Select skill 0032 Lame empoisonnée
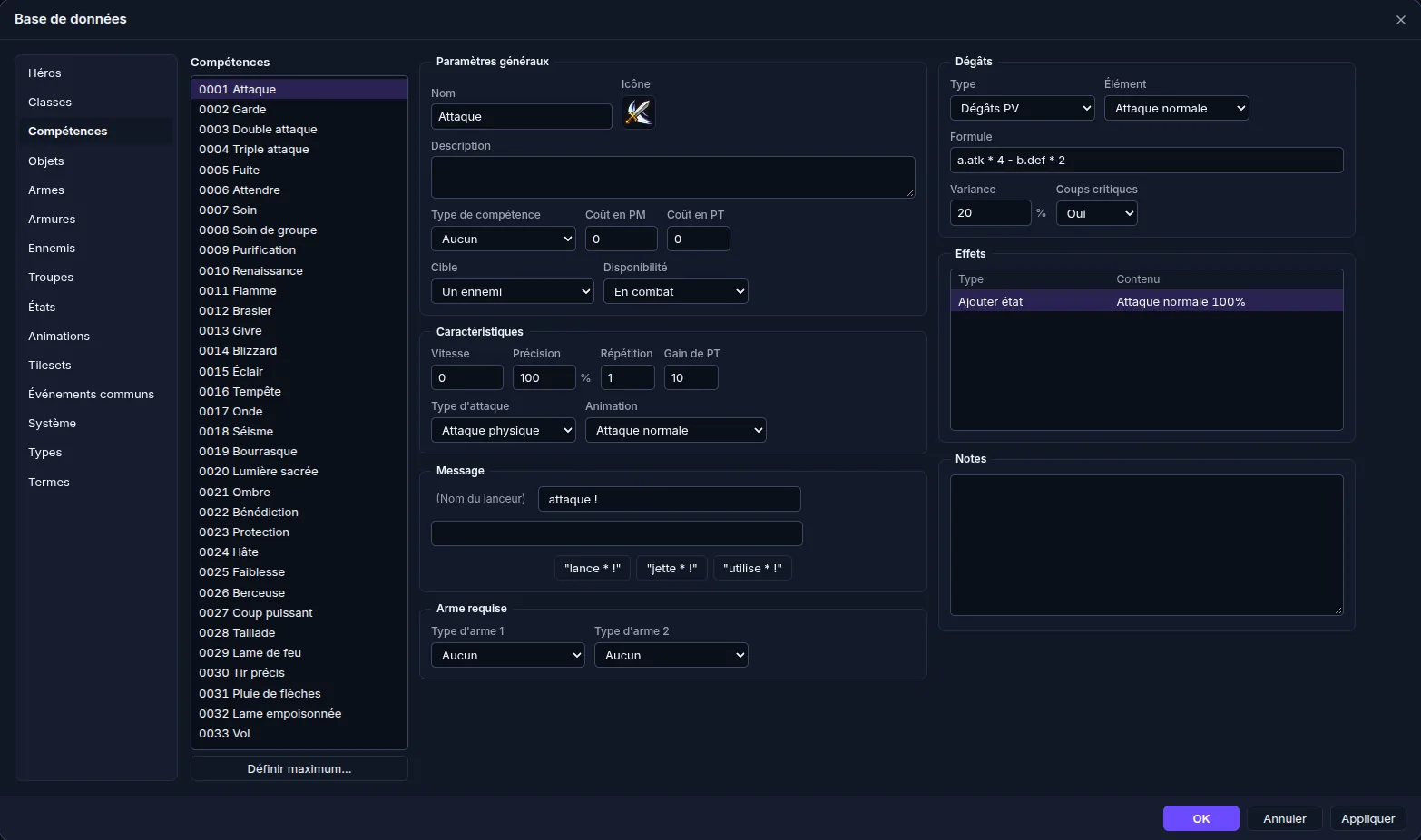 [x=299, y=713]
